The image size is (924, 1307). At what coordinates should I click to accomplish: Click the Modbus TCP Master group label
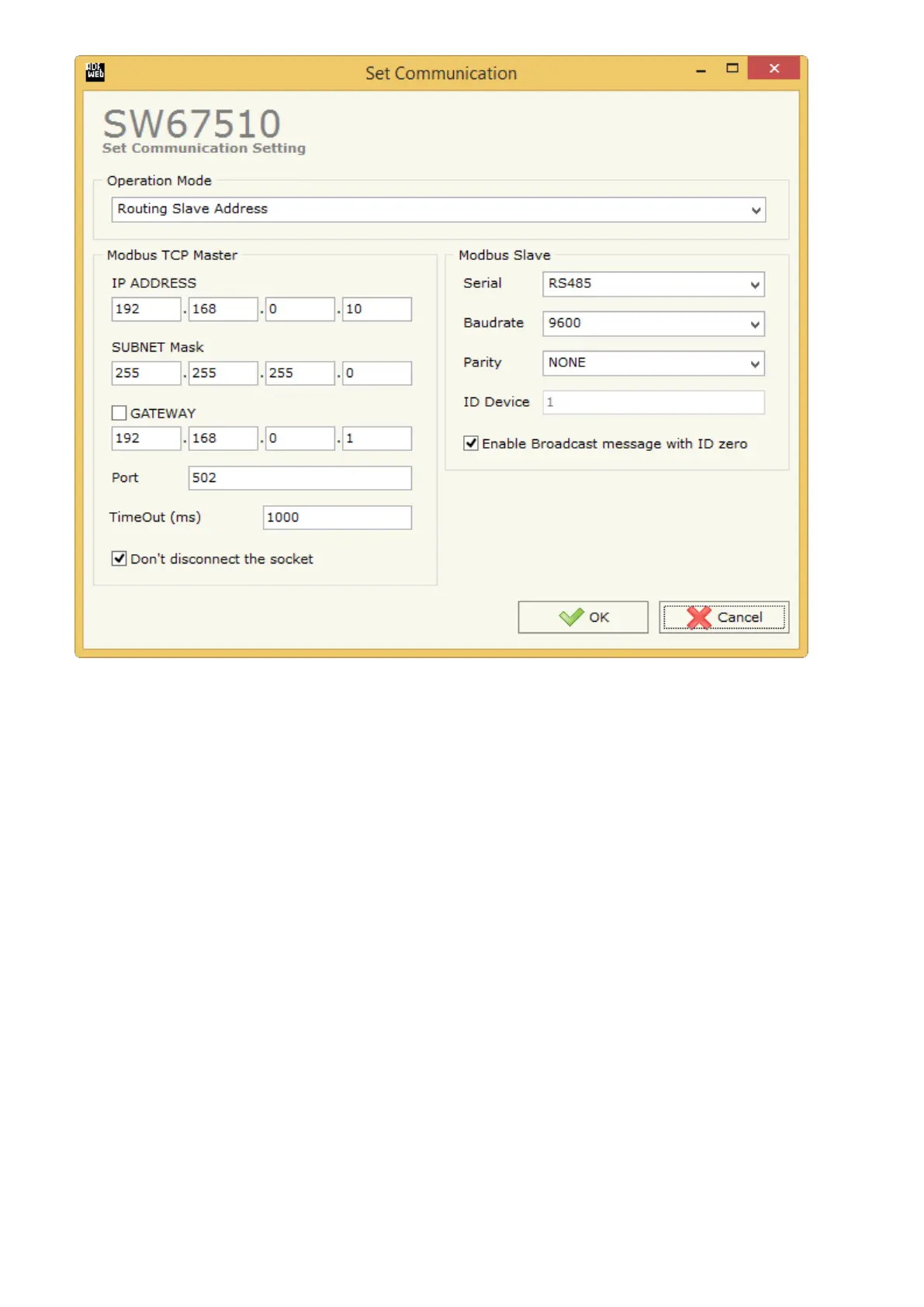[172, 255]
